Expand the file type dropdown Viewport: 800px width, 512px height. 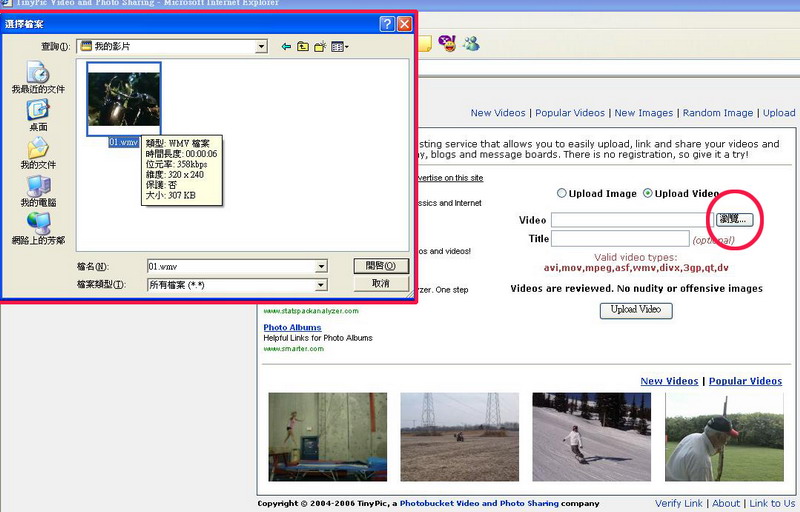click(321, 285)
